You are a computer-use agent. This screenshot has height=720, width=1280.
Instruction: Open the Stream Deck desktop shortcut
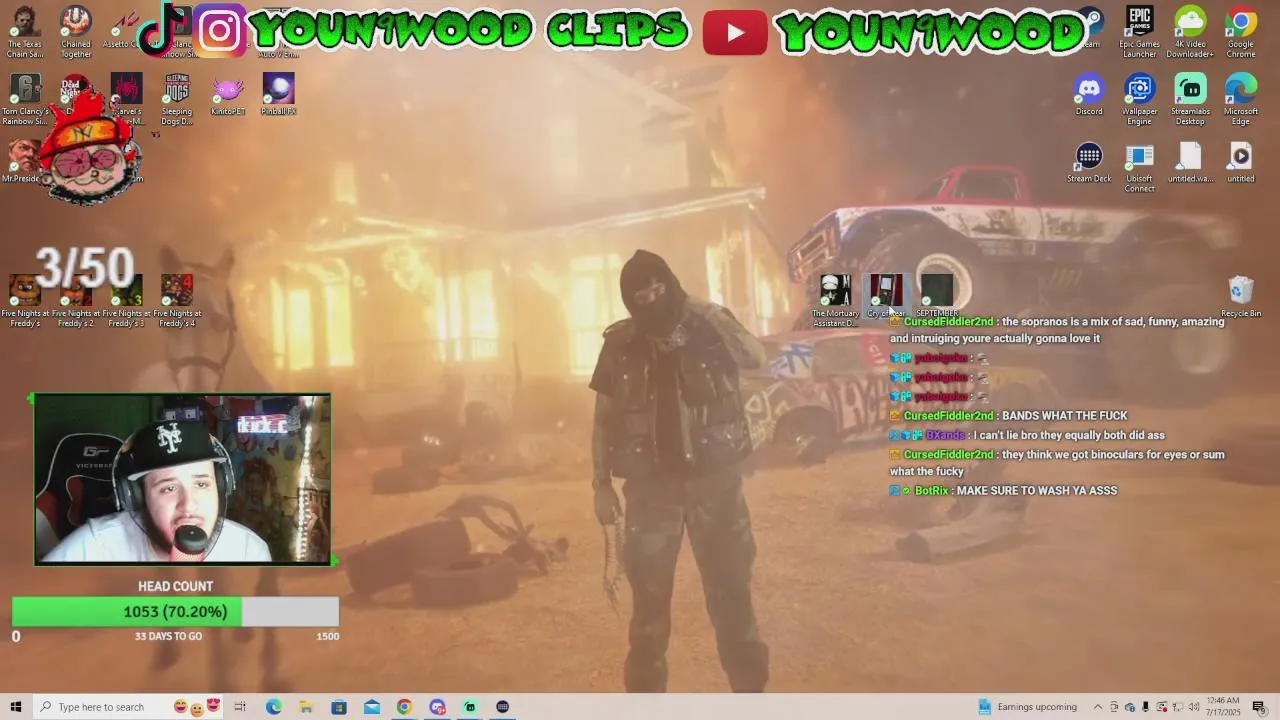click(x=1089, y=163)
